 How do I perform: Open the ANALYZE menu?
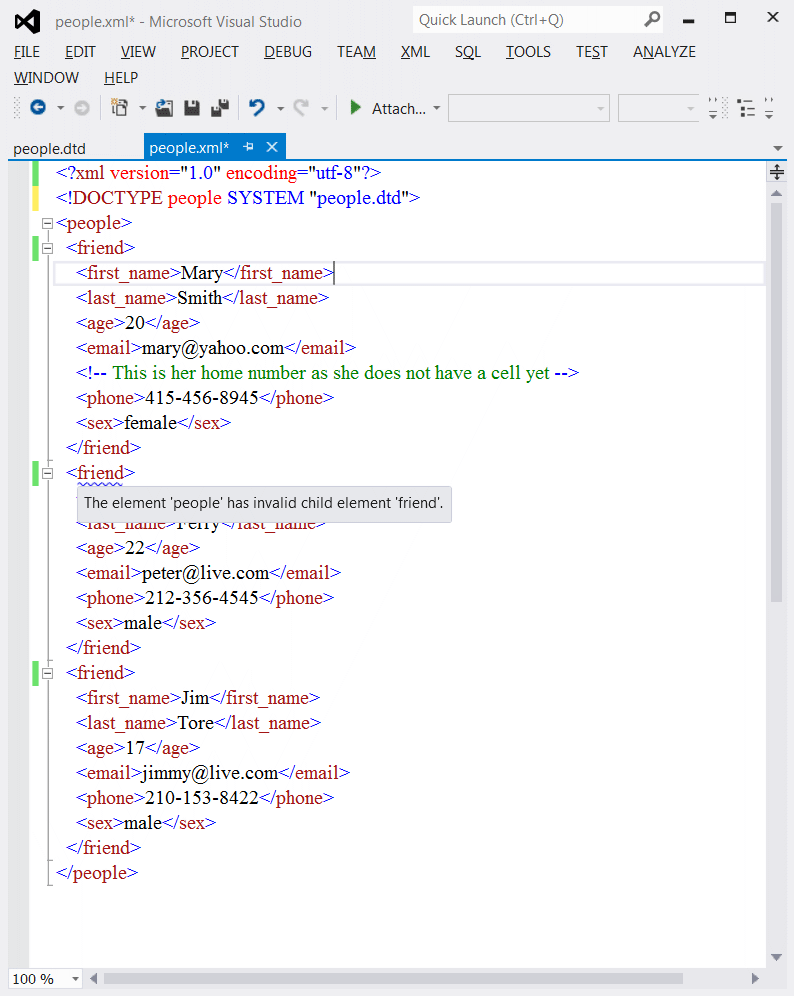[x=664, y=52]
